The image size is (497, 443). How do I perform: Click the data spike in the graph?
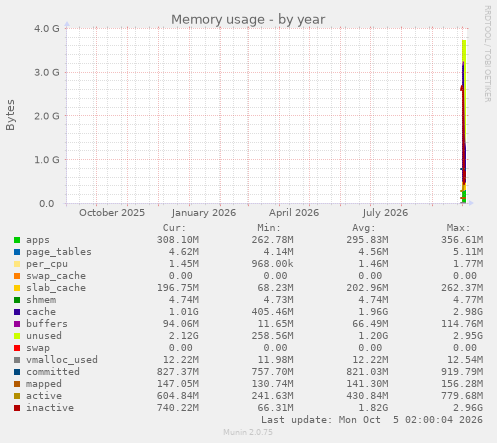464,122
